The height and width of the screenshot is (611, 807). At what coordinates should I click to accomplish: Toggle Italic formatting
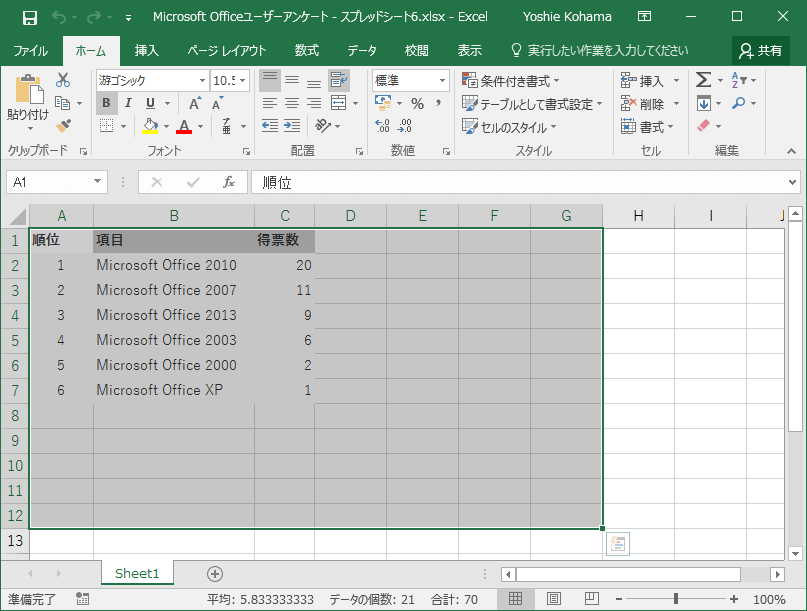(x=128, y=103)
